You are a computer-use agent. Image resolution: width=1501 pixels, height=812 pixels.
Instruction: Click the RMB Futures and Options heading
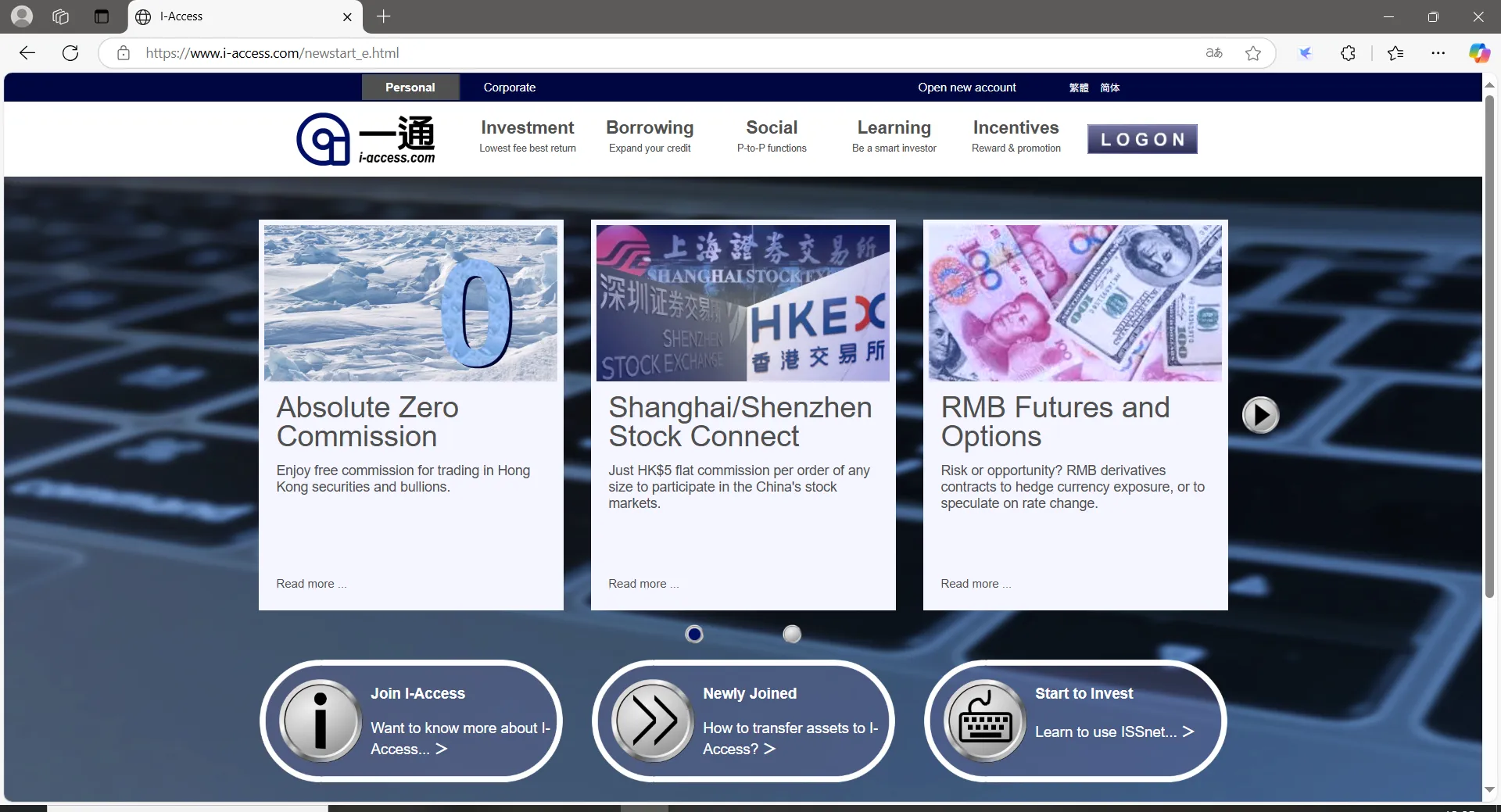pos(1055,422)
